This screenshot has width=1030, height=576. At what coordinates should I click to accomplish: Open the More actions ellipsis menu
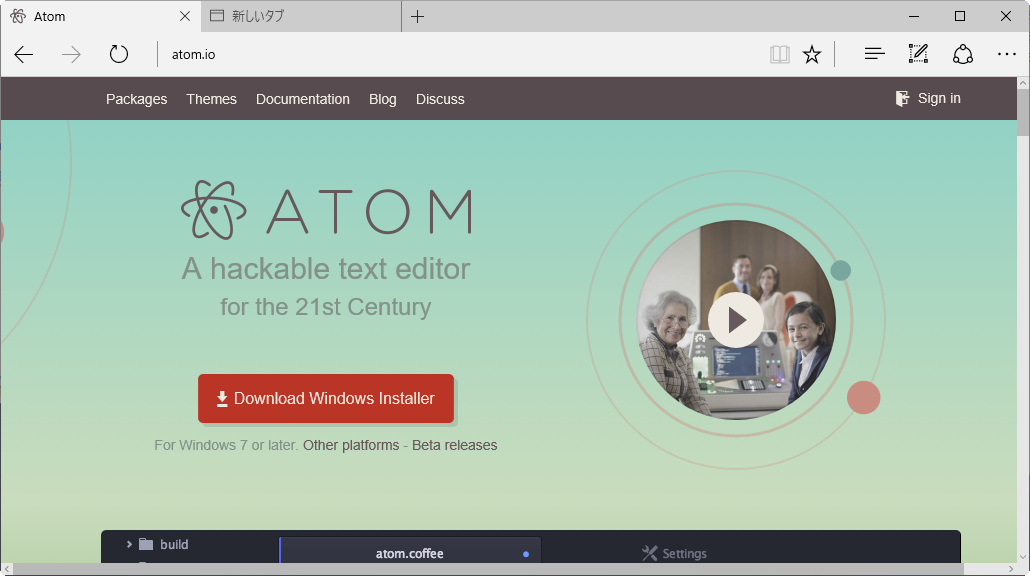click(1006, 55)
